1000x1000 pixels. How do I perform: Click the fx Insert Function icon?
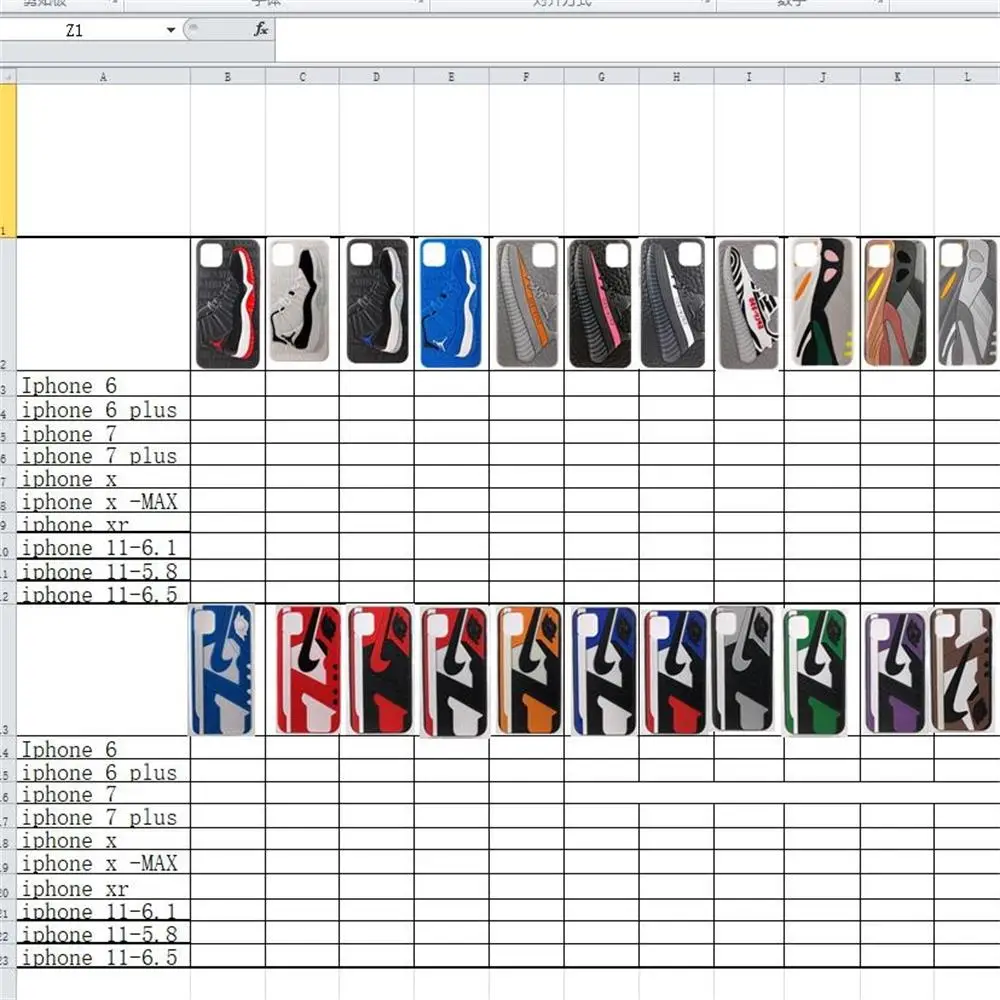coord(261,29)
